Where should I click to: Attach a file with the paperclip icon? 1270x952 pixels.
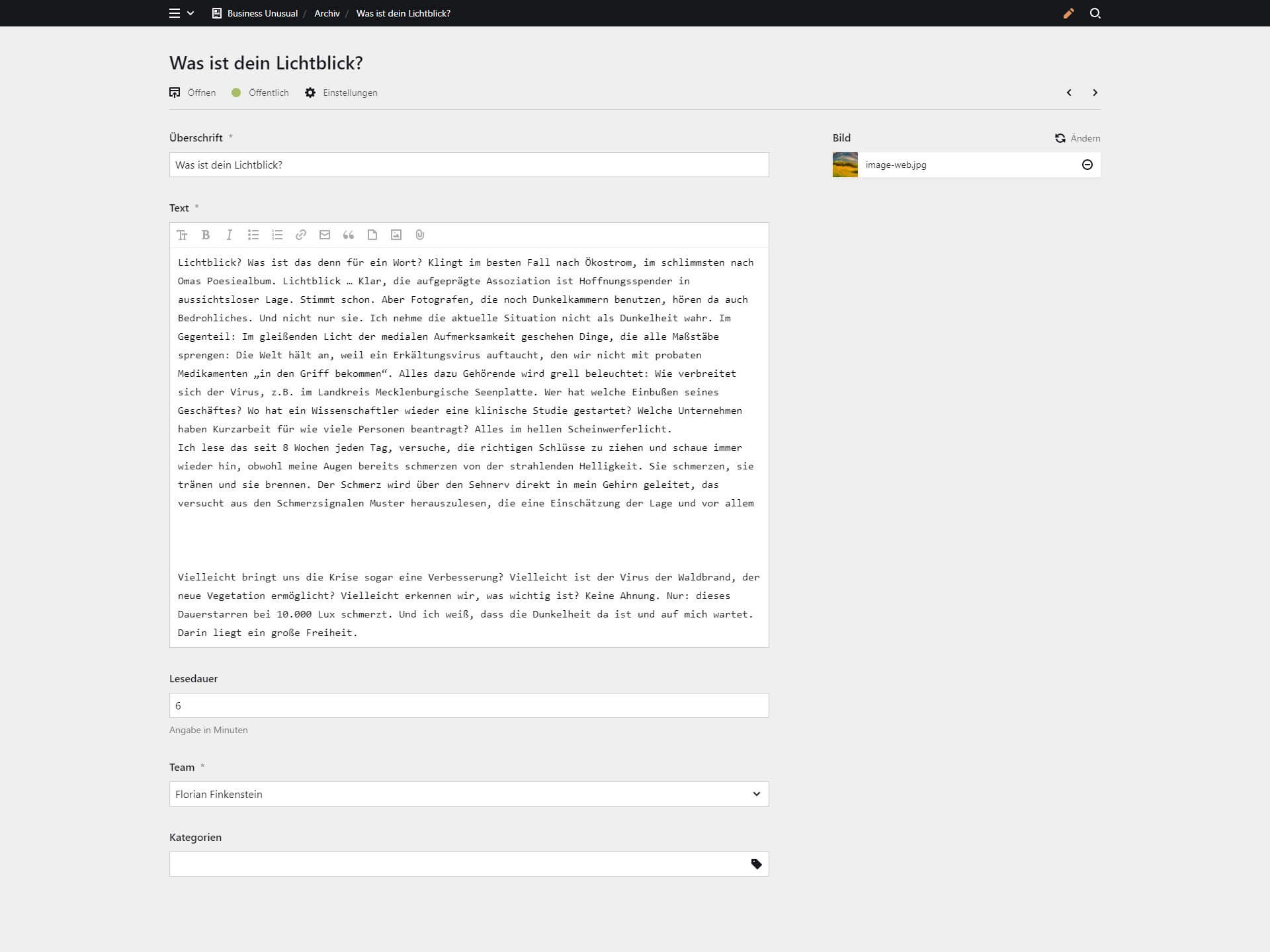[x=420, y=235]
